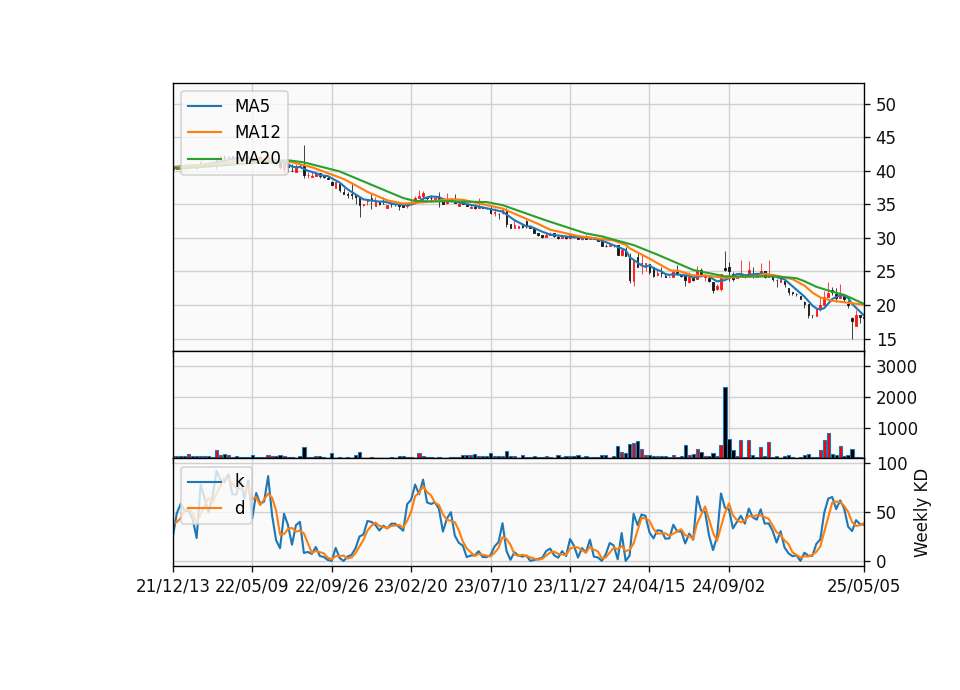Click the orange MA12 legend line sample
The height and width of the screenshot is (690, 960).
204,132
